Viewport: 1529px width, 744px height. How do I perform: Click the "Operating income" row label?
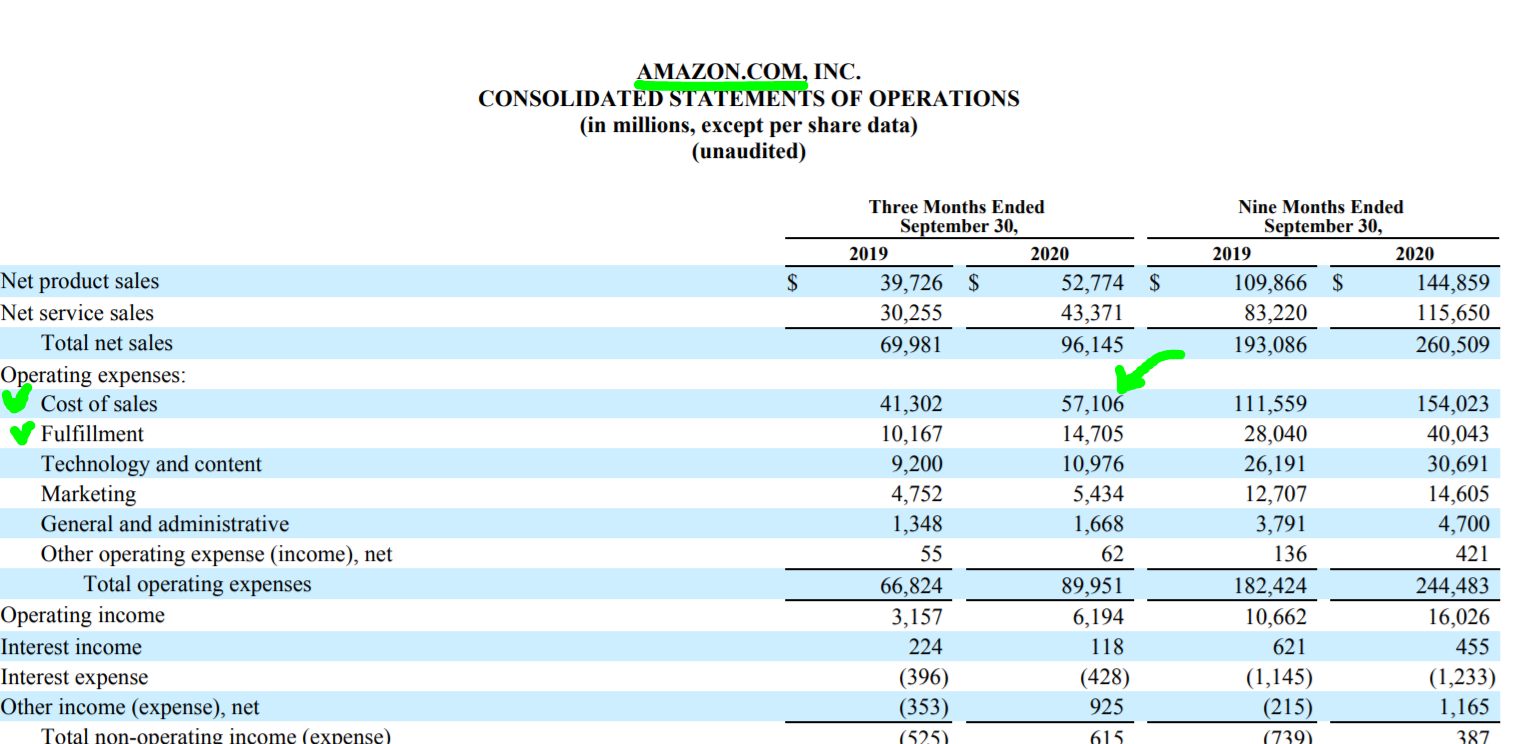(x=83, y=615)
